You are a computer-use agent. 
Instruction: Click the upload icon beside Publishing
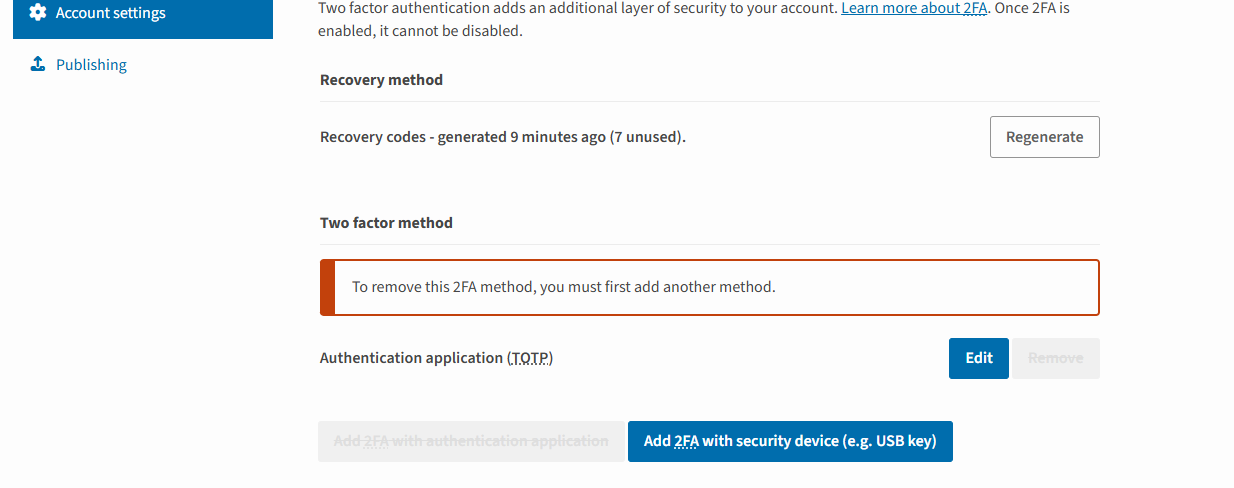click(x=38, y=64)
